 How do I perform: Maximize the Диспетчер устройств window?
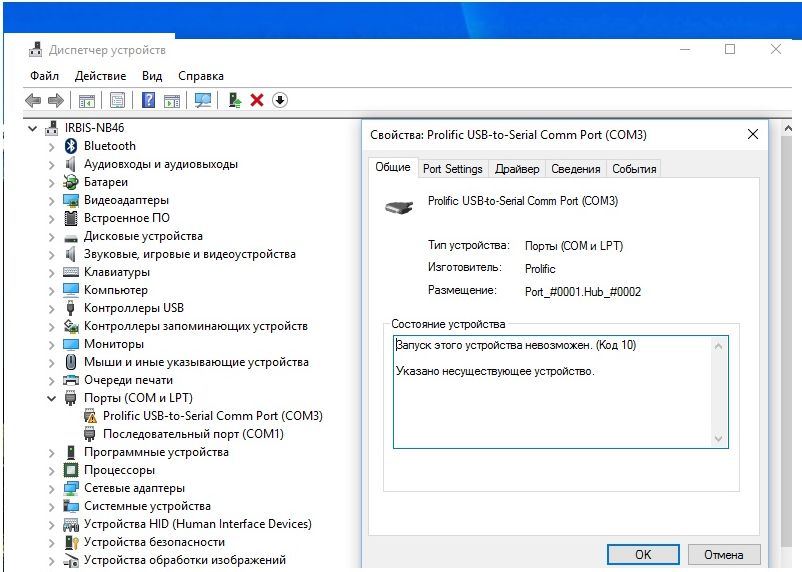point(730,49)
